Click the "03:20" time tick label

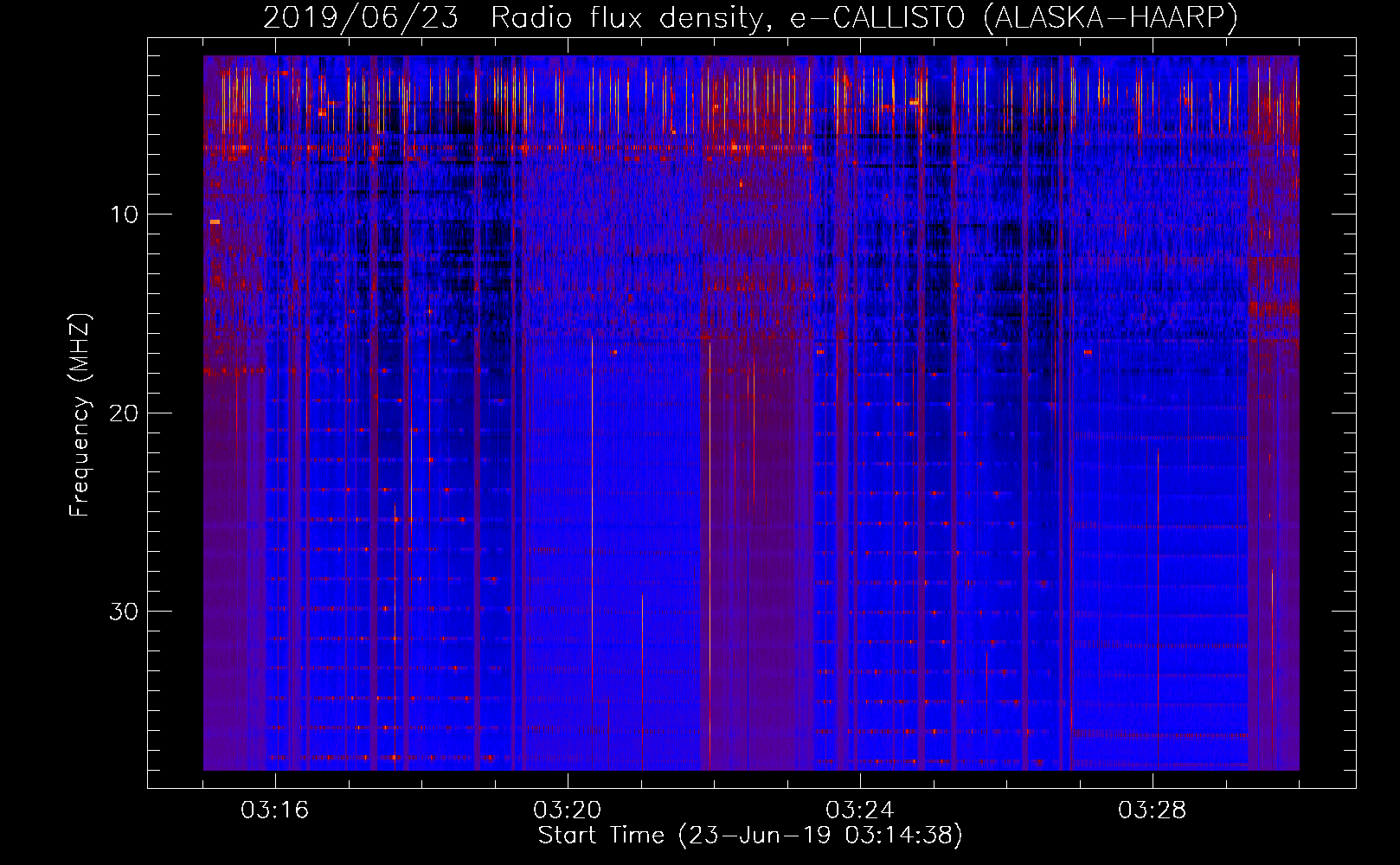(x=568, y=811)
